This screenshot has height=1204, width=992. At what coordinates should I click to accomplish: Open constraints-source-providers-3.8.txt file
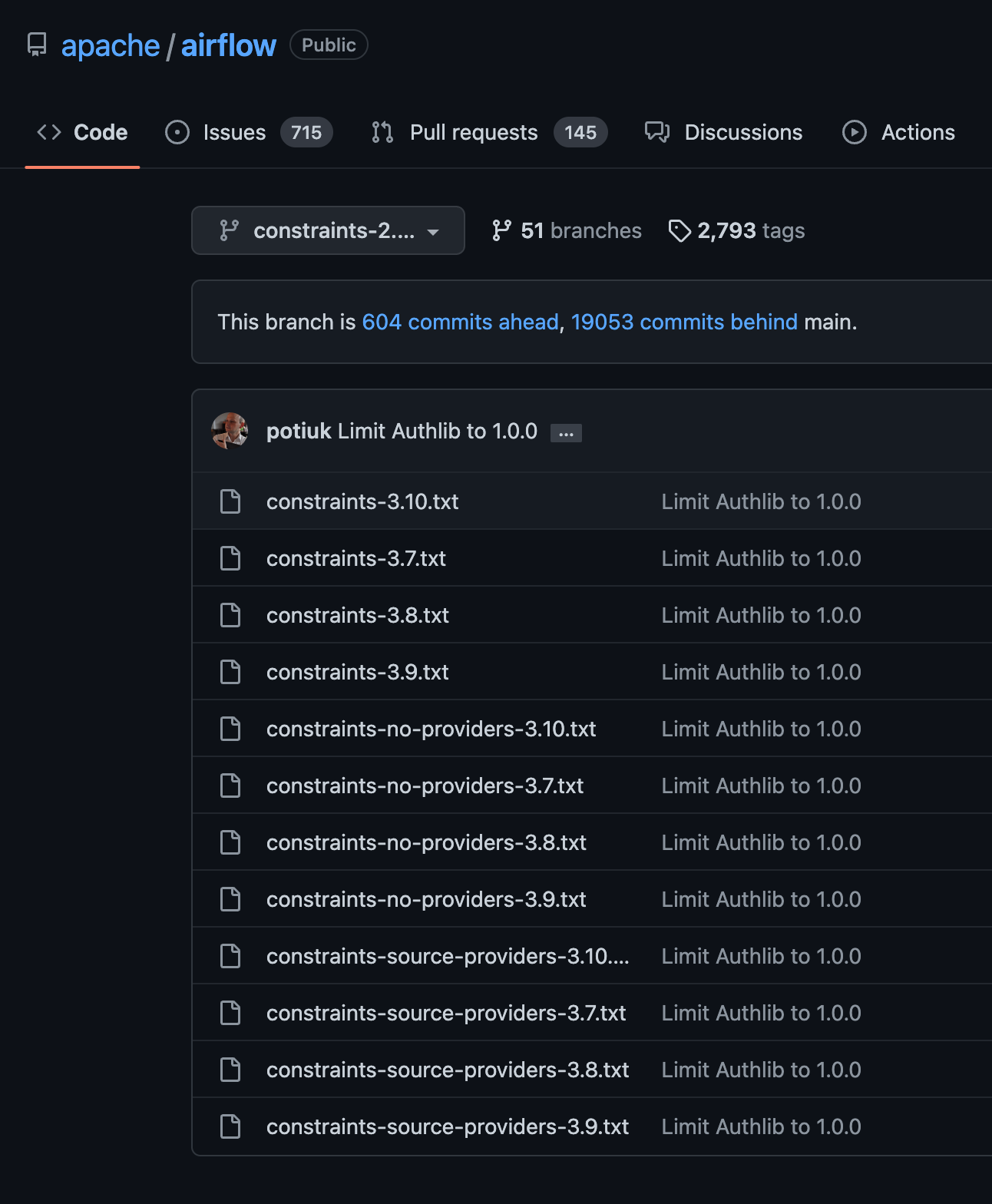click(x=448, y=1070)
